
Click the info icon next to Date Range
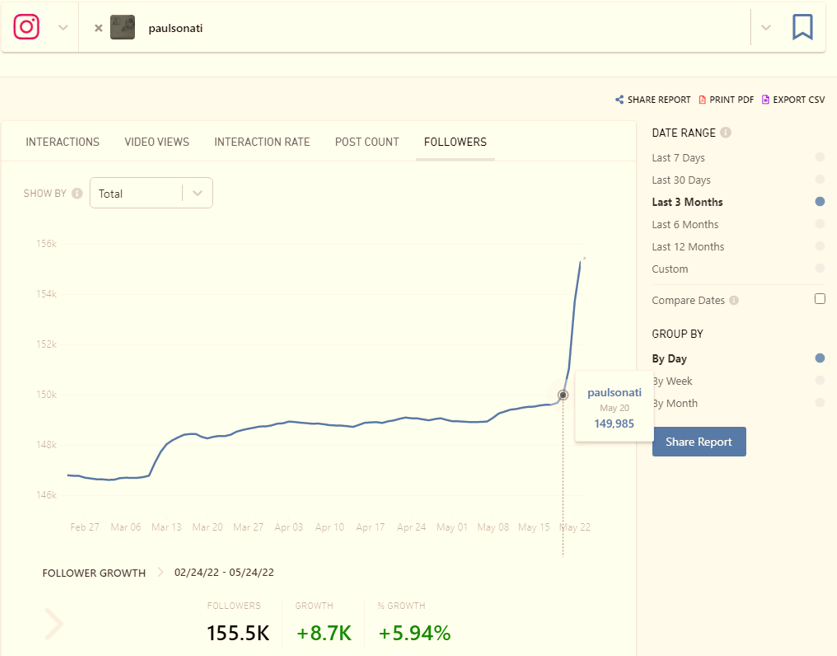coord(725,133)
